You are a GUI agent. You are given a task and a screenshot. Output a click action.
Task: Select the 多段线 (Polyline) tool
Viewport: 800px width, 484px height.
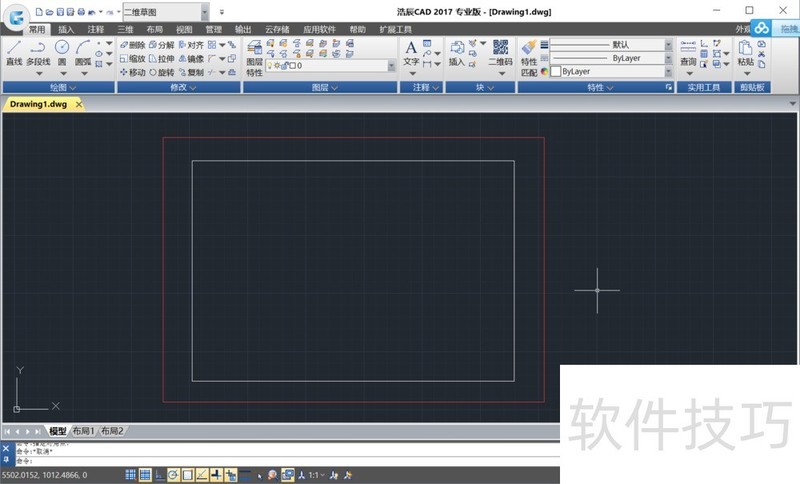tap(38, 53)
